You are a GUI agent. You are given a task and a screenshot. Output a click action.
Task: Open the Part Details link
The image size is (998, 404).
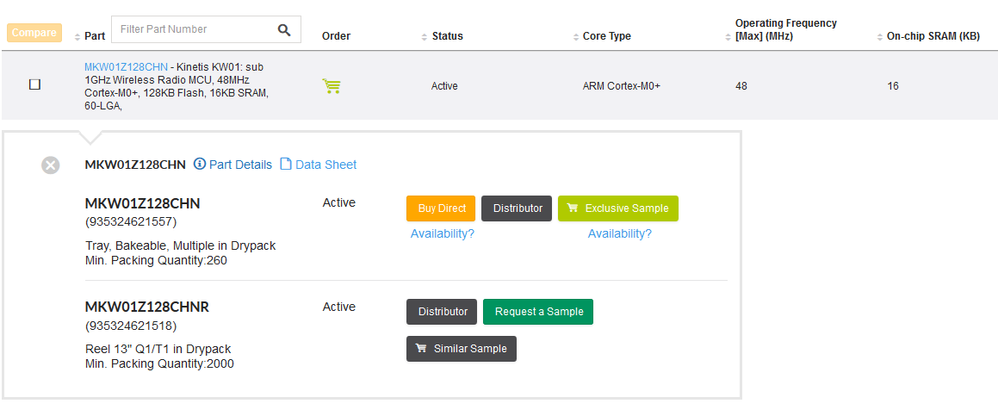232,165
